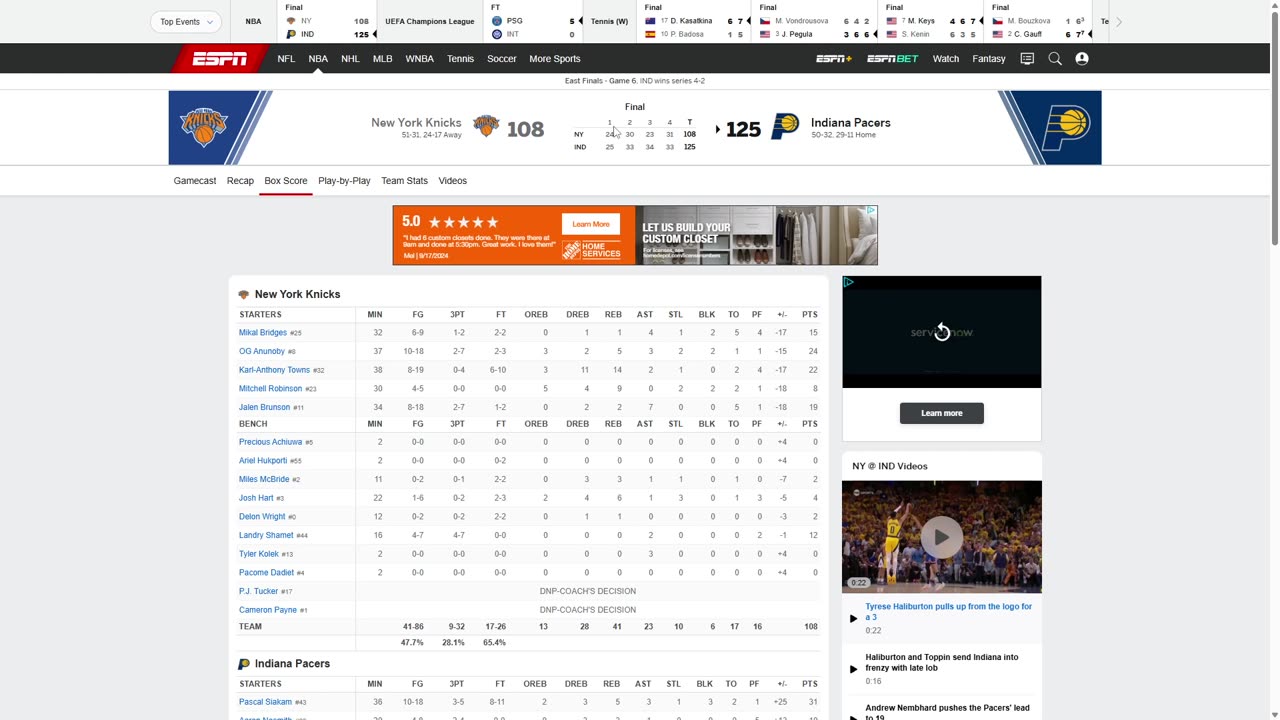Click the ESPN logo
Image resolution: width=1280 pixels, height=720 pixels.
[220, 59]
